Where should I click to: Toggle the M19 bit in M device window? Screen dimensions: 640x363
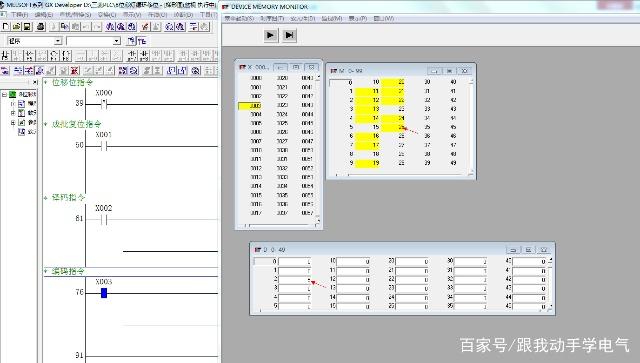(x=367, y=163)
